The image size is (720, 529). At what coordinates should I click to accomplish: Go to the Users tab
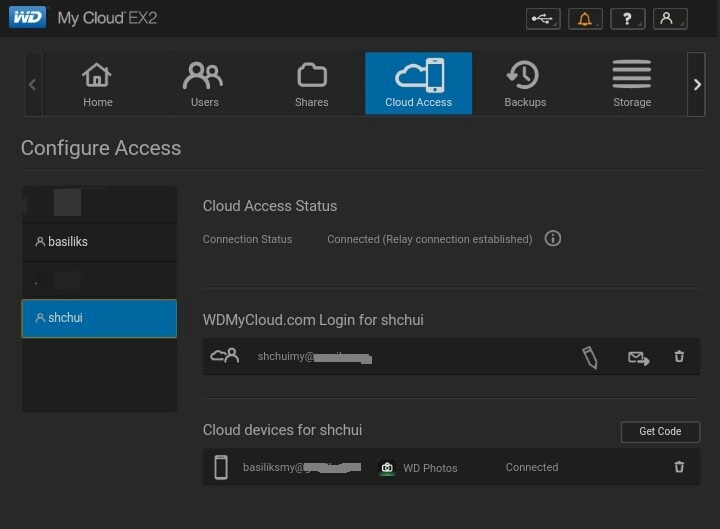pyautogui.click(x=204, y=84)
